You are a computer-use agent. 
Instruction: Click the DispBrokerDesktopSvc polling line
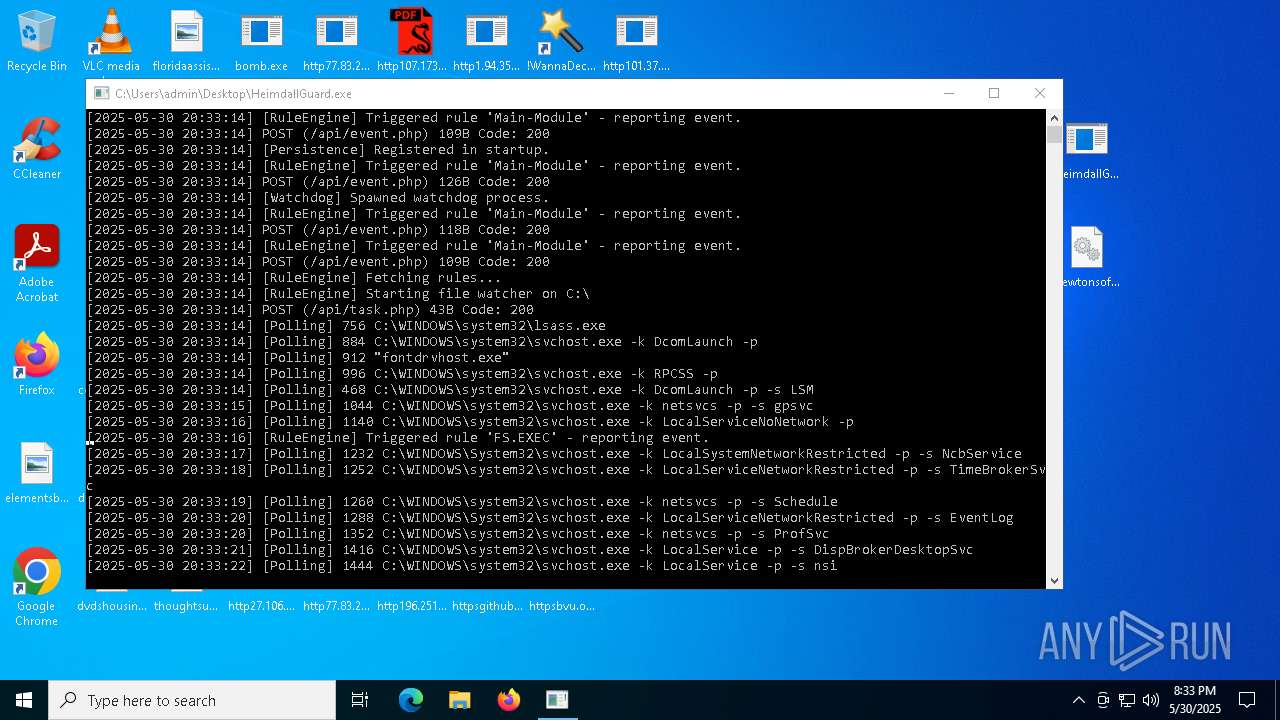pos(530,550)
